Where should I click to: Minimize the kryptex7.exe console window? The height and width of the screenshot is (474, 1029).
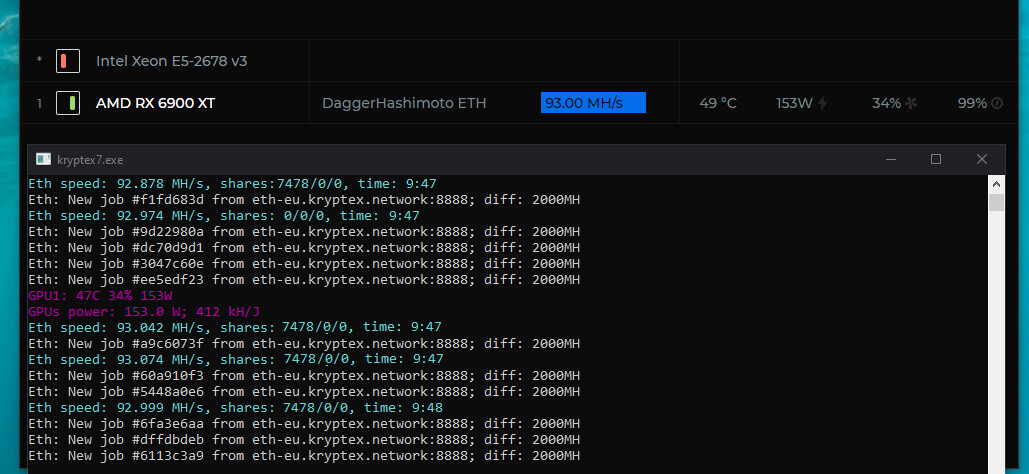coord(891,160)
